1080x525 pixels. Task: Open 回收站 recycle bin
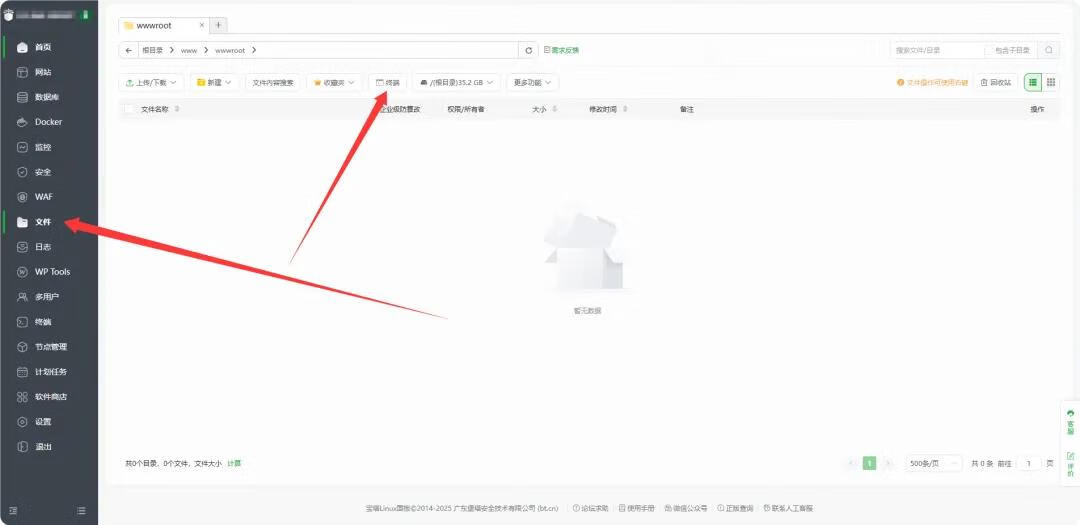(x=996, y=83)
